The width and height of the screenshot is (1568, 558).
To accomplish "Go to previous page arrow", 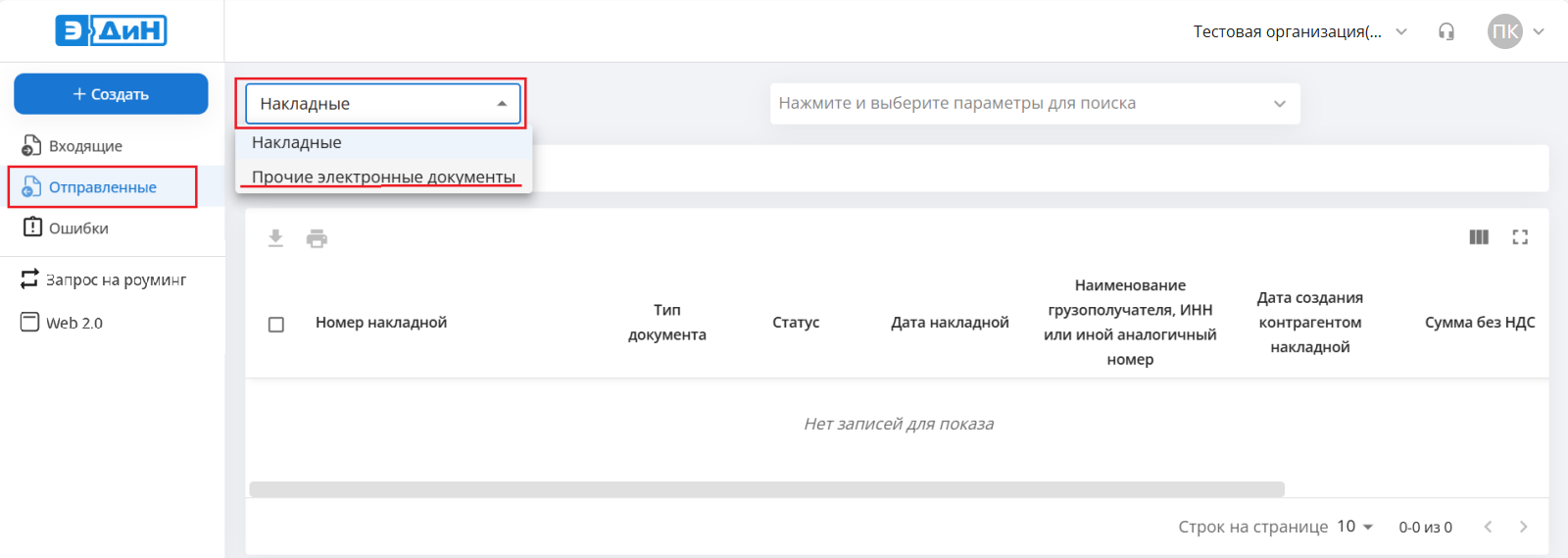I will click(x=1488, y=527).
